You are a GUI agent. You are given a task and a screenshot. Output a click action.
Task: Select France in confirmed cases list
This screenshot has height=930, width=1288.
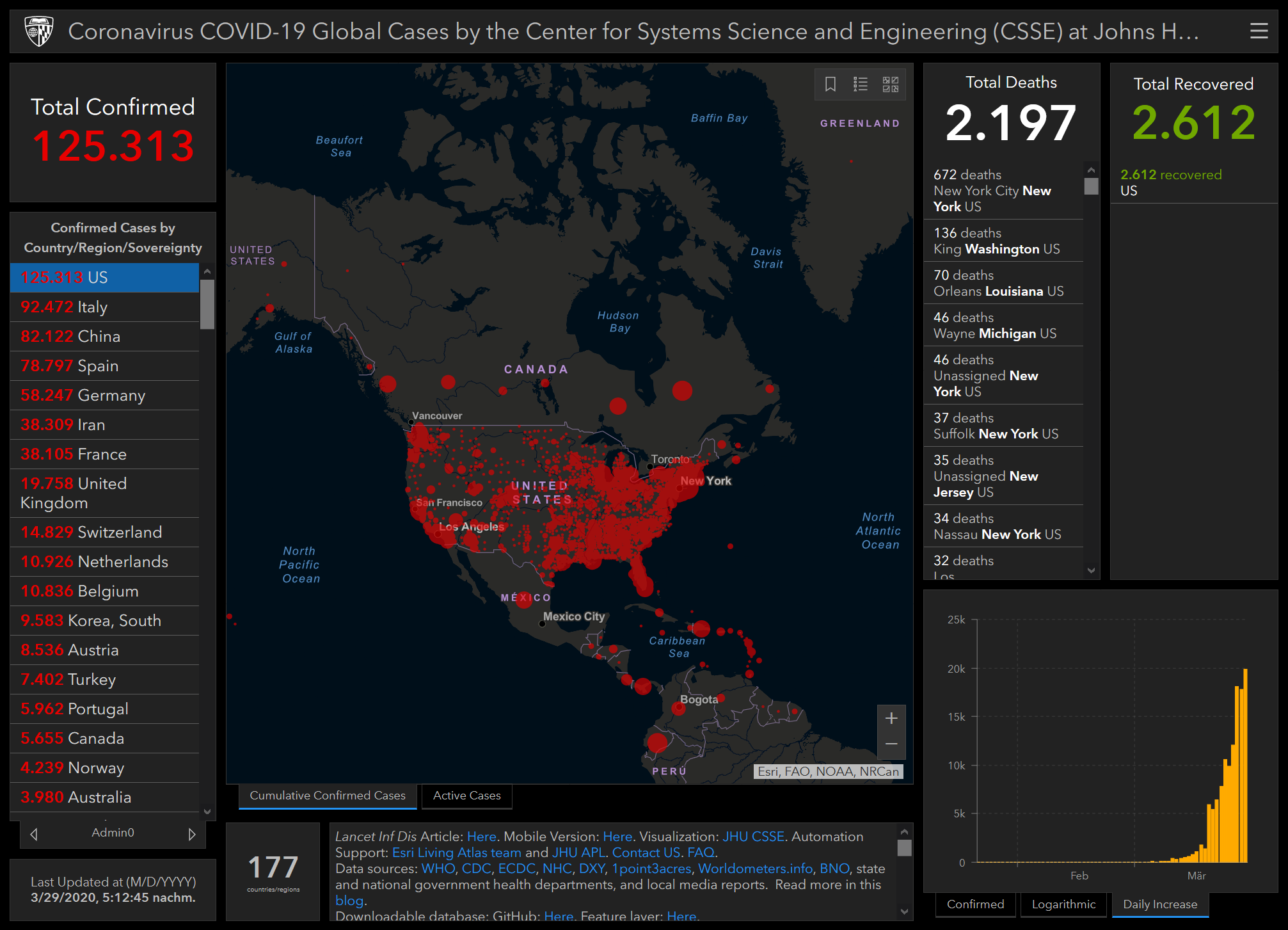tap(104, 454)
